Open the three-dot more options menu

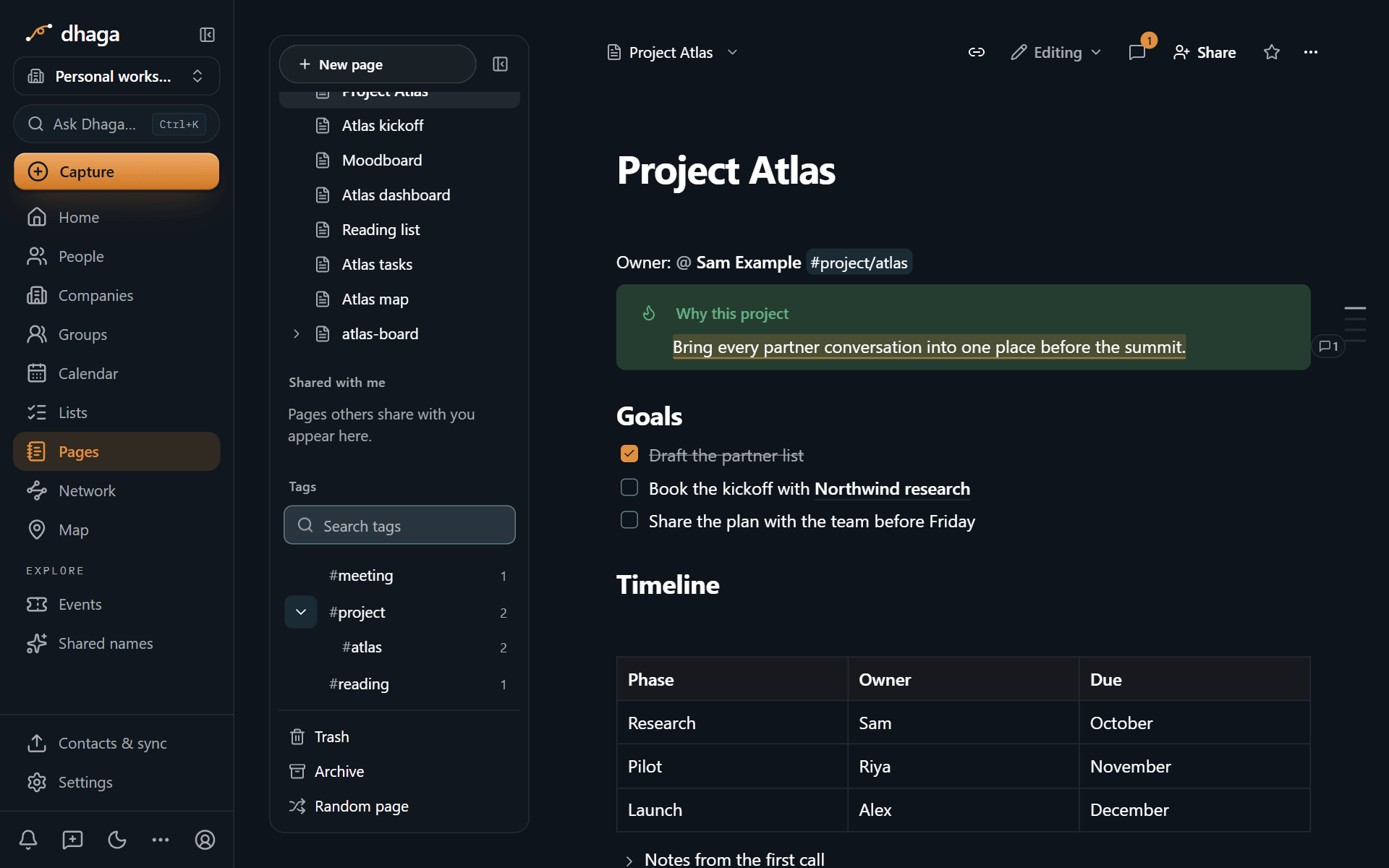[x=1311, y=52]
